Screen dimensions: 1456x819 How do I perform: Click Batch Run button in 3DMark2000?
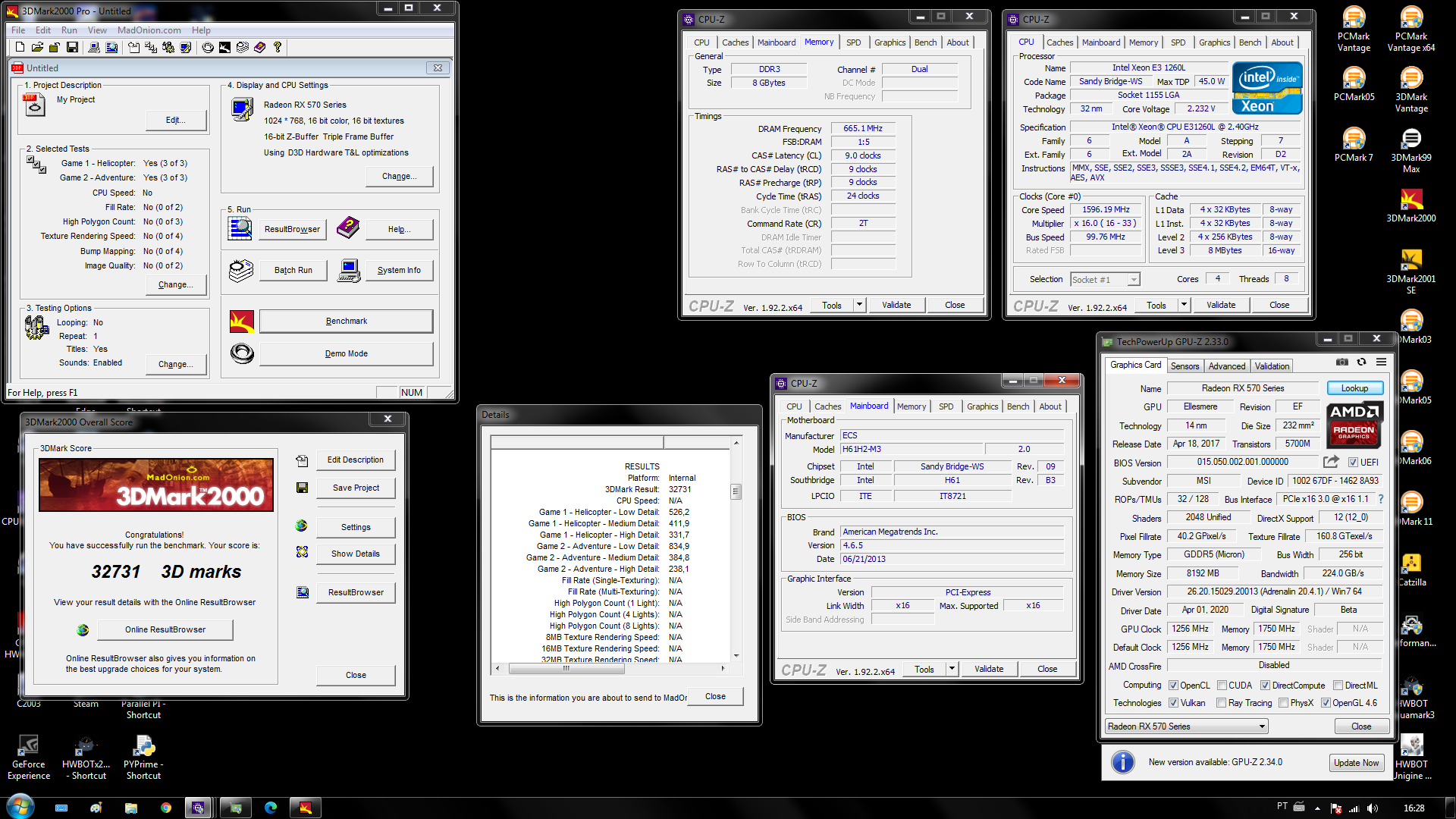point(293,270)
